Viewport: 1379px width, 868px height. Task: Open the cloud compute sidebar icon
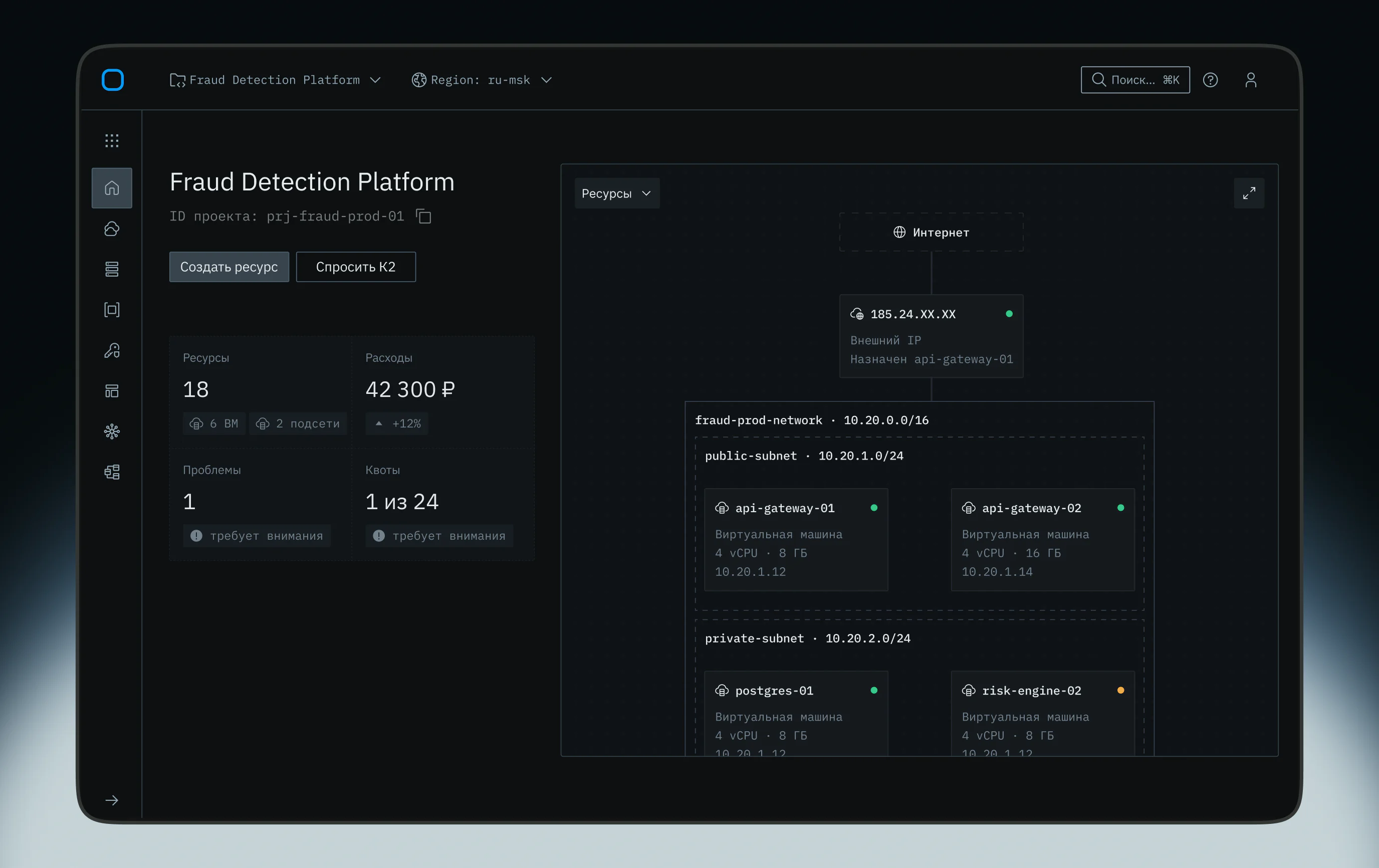(x=112, y=229)
